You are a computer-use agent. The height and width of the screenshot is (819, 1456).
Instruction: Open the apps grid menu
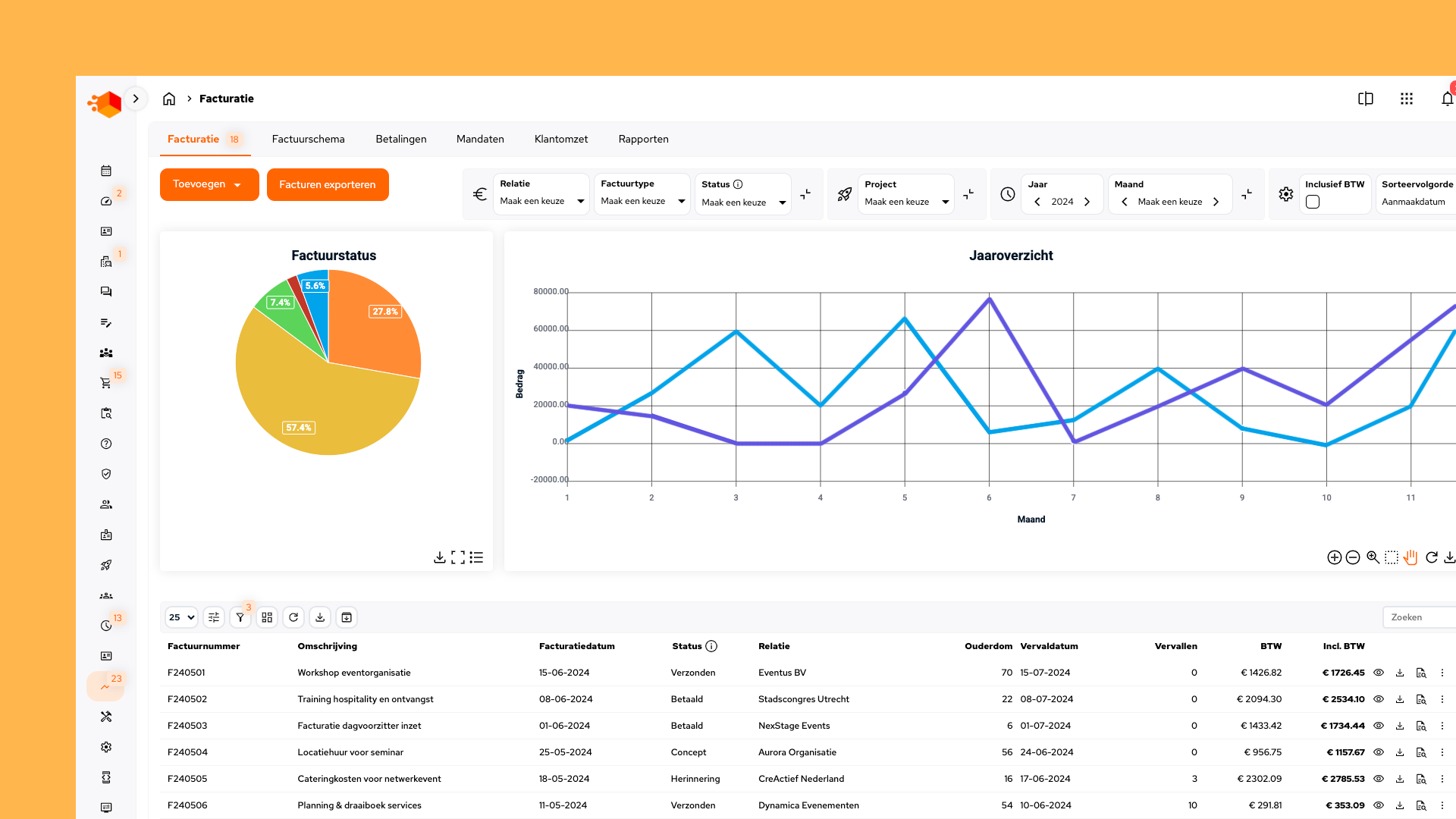[1406, 99]
